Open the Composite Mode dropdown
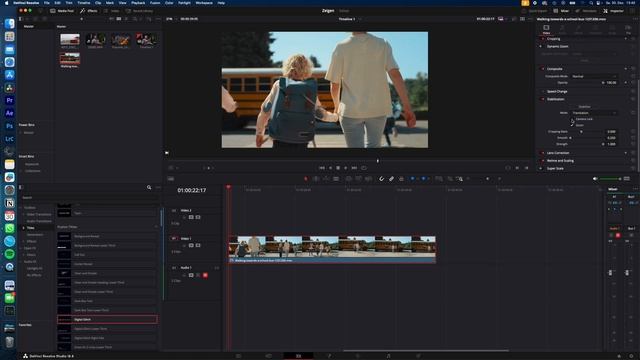Viewport: 640px width, 360px height. tap(594, 76)
